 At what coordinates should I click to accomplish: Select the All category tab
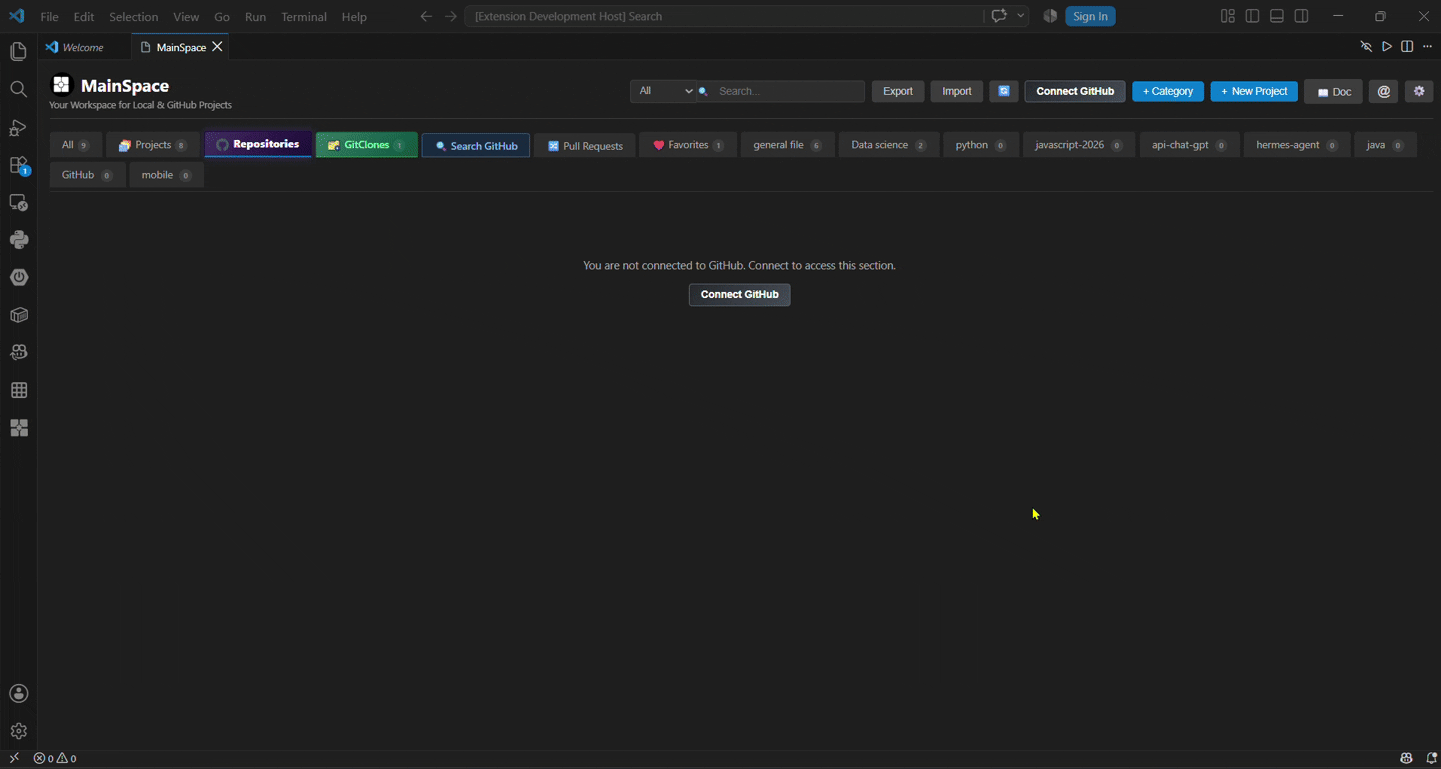coord(76,145)
